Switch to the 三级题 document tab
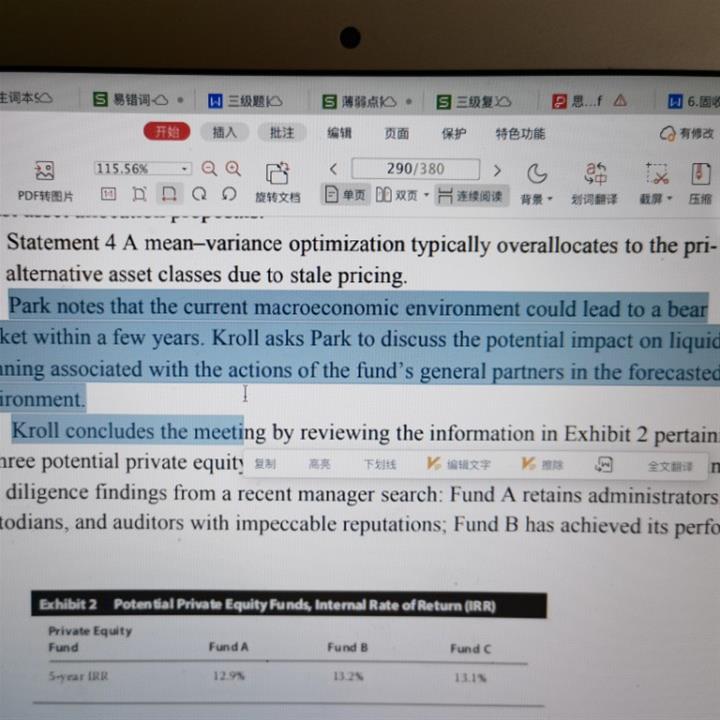The height and width of the screenshot is (720, 720). pos(245,101)
